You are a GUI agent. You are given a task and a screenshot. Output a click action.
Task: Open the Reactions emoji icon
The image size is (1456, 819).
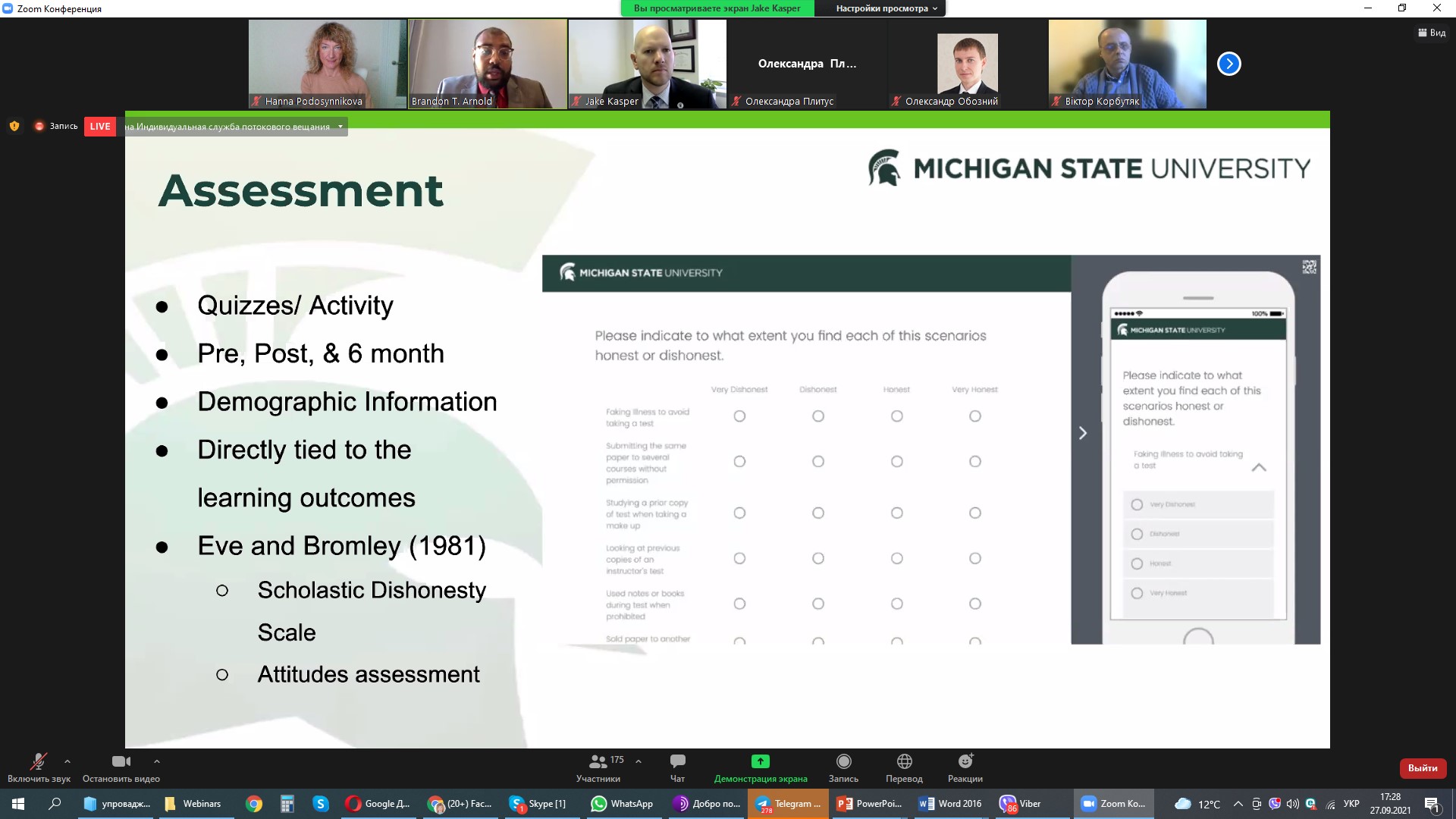click(965, 761)
